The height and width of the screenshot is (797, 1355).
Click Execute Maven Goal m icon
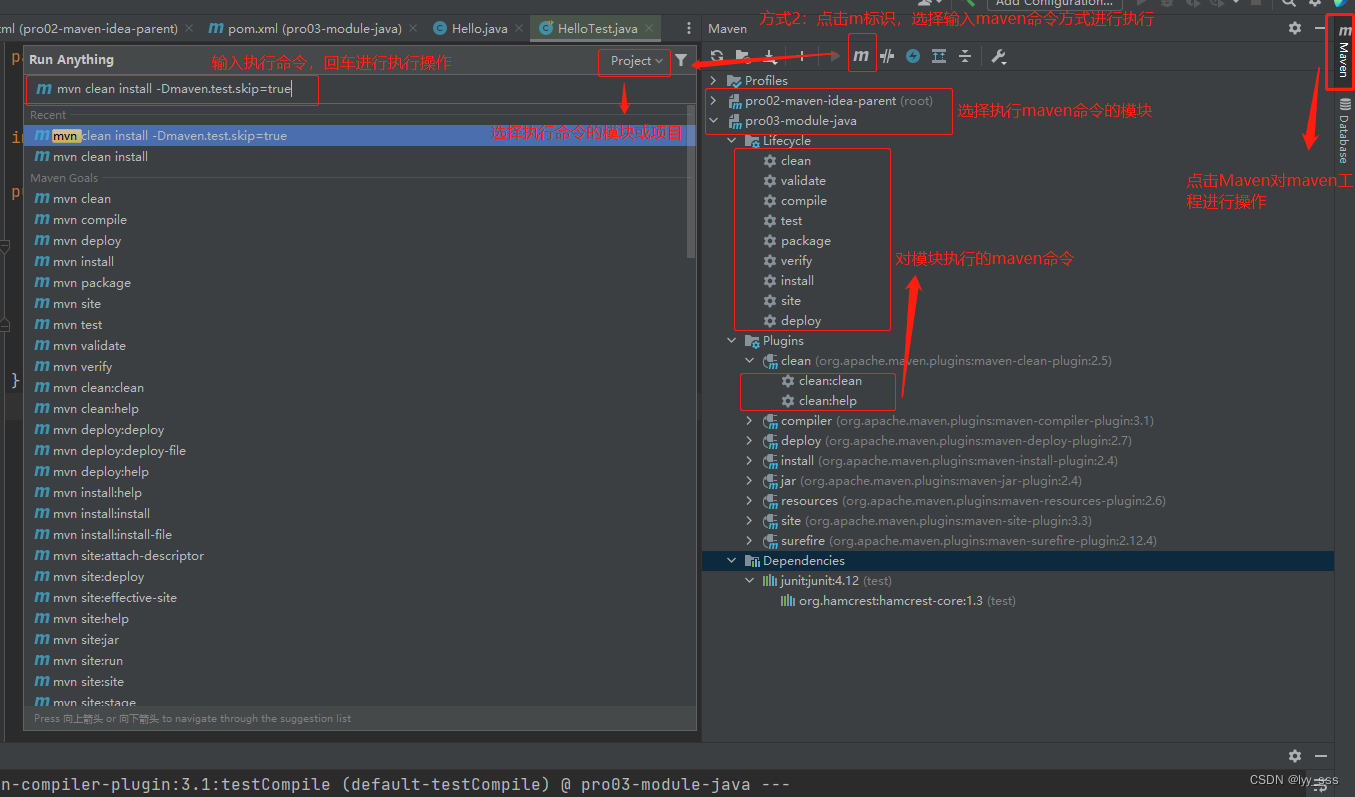861,56
